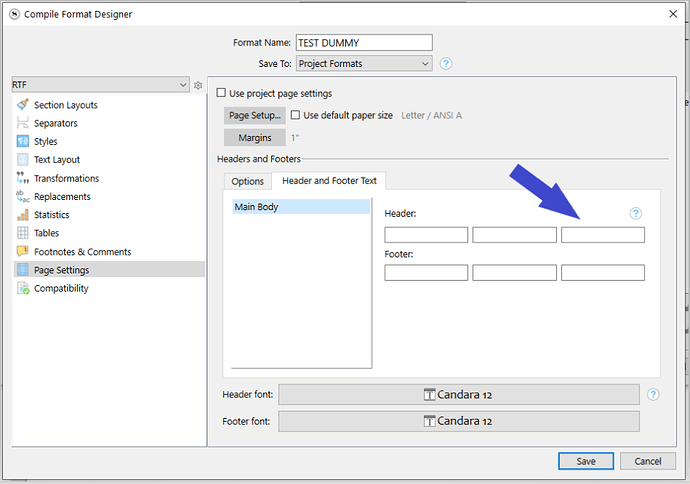Open the RTF format dropdown
Screen dimensions: 690x484
click(99, 86)
